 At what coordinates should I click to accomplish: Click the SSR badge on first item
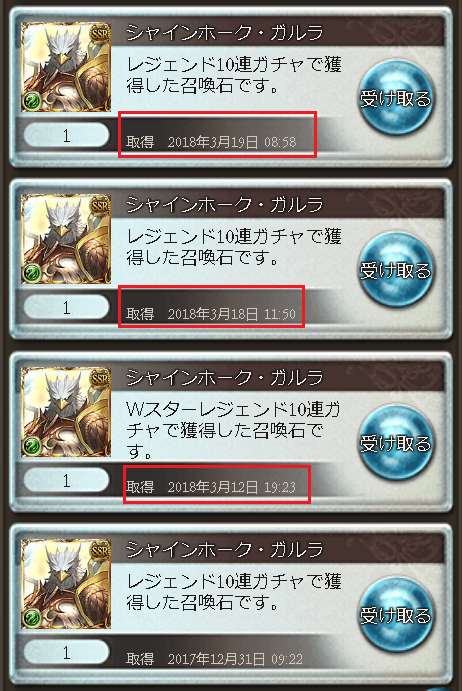100,33
